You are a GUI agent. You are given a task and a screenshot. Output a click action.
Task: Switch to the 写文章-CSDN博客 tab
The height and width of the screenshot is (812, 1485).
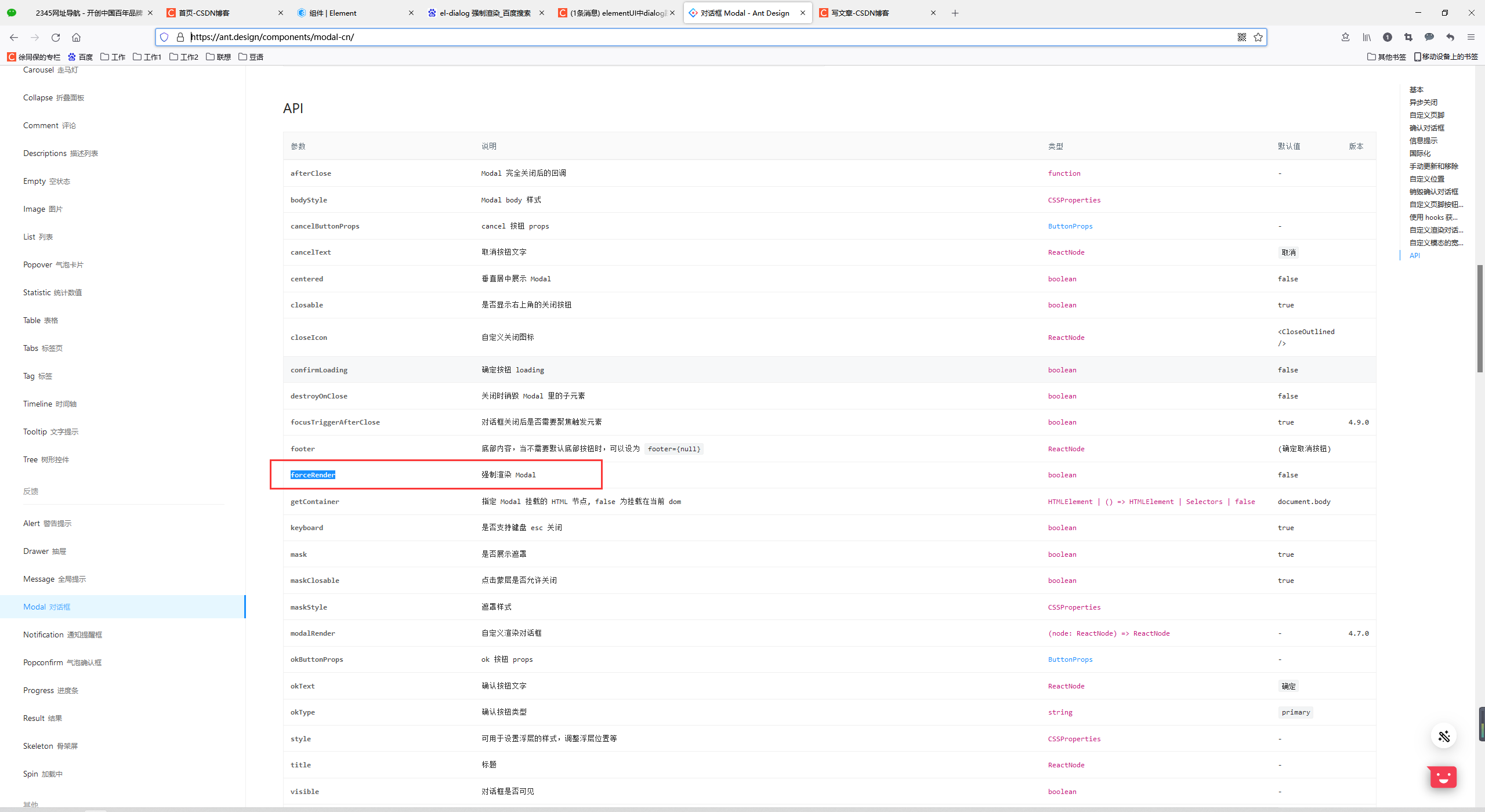(x=860, y=13)
